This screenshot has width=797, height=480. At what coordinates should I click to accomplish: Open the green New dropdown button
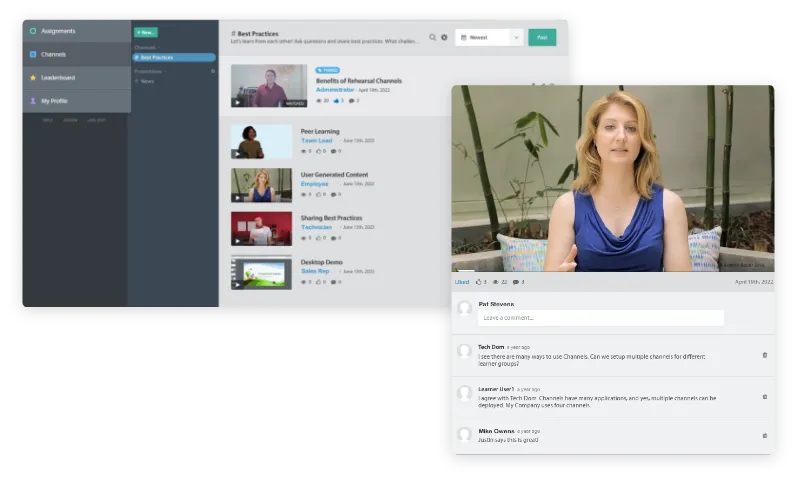pyautogui.click(x=146, y=32)
